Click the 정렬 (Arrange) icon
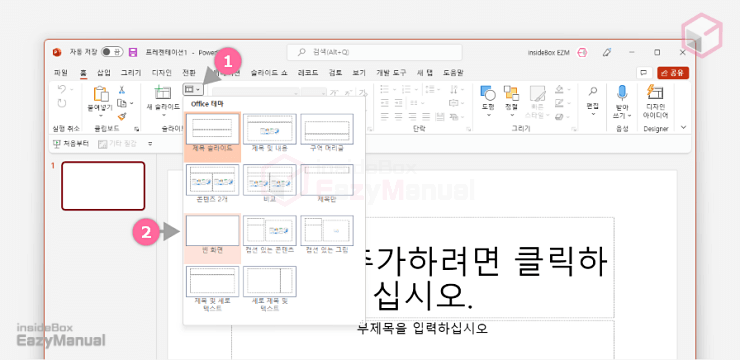Image resolution: width=740 pixels, height=360 pixels. tap(511, 94)
